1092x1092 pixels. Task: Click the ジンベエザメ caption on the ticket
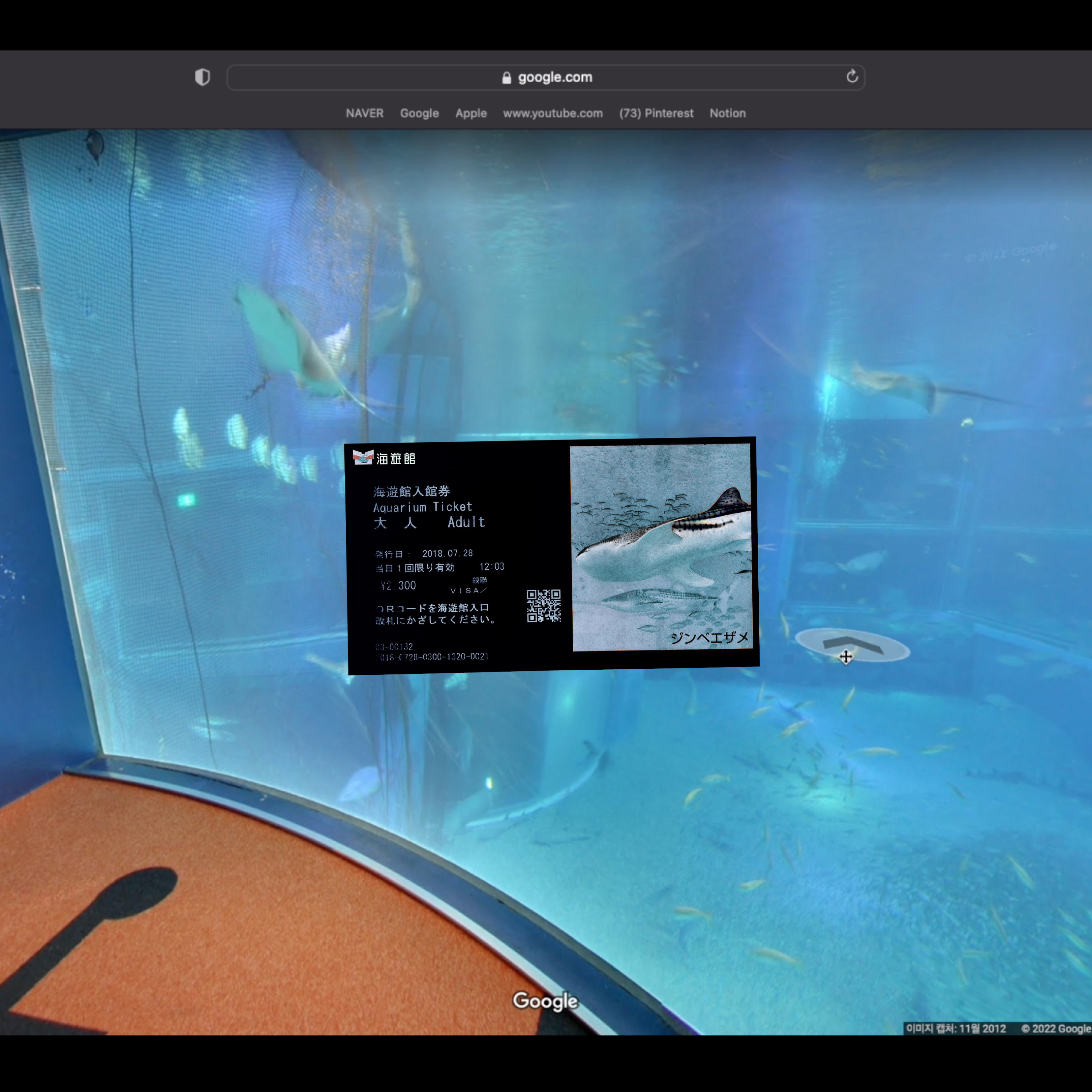point(709,638)
